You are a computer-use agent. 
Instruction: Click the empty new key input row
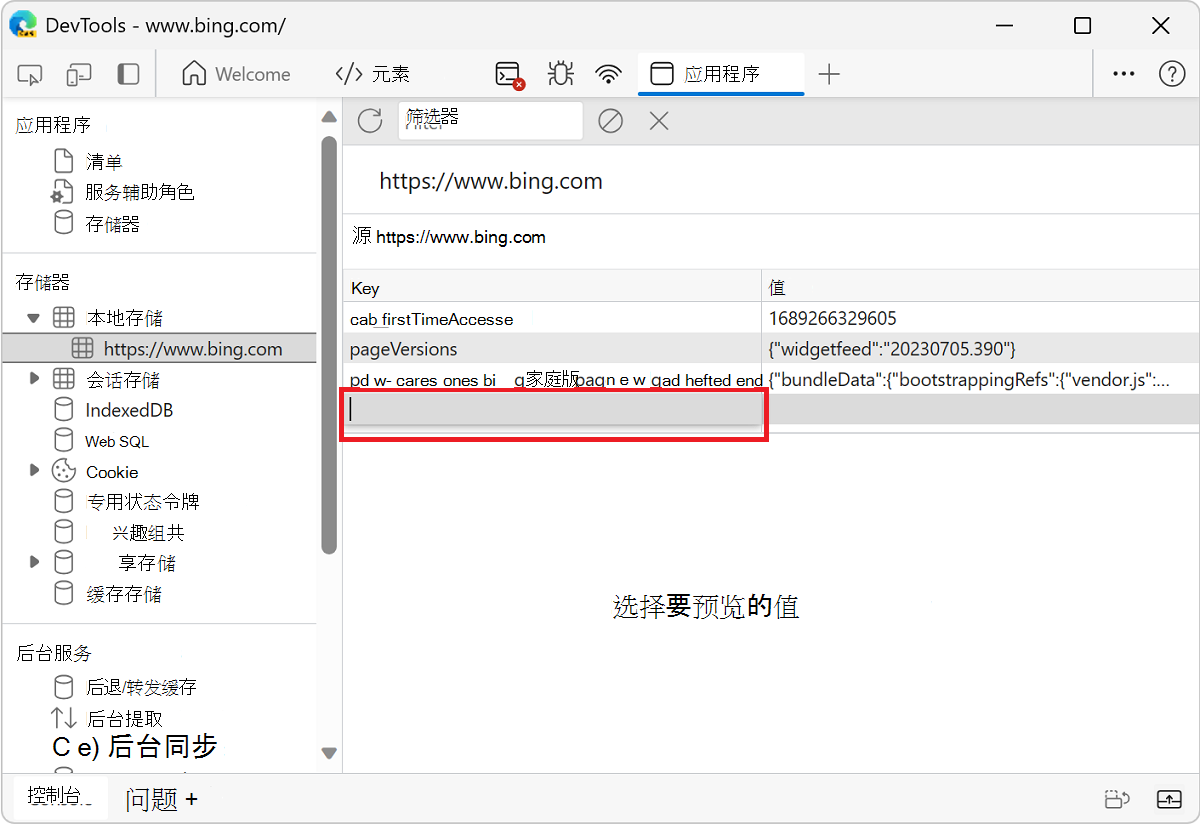(555, 410)
